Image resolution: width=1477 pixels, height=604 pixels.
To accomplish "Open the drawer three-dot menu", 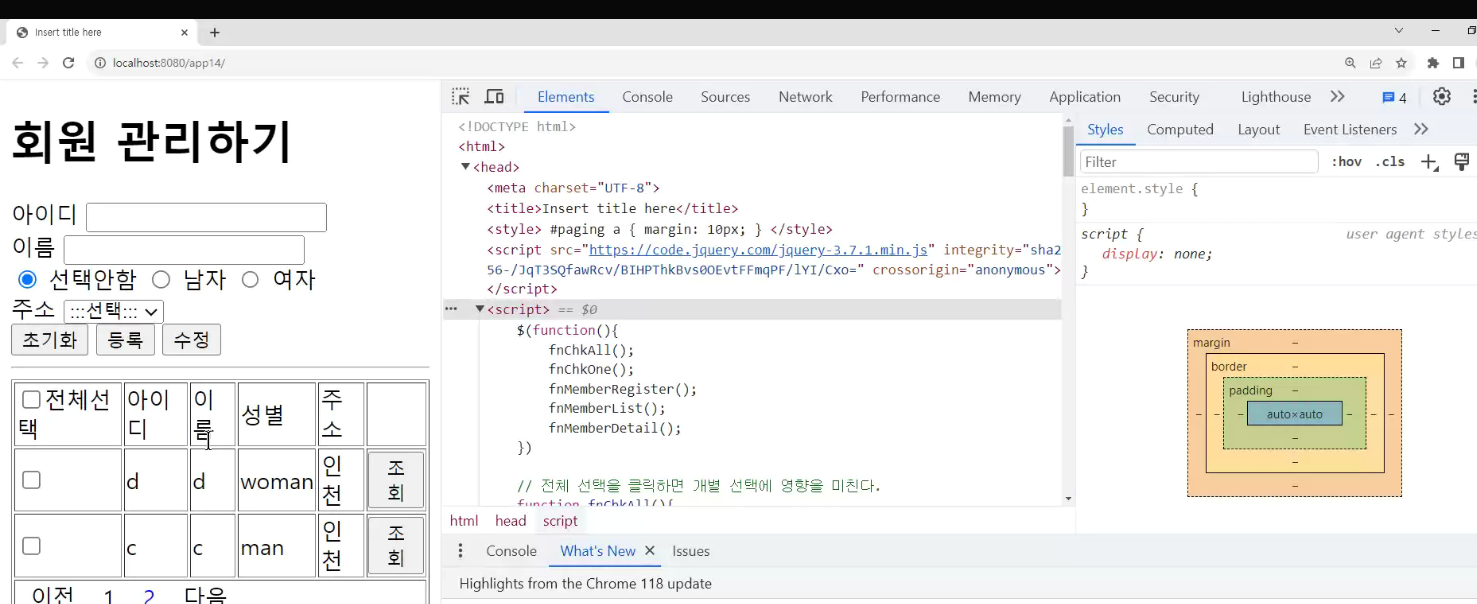I will [x=460, y=551].
